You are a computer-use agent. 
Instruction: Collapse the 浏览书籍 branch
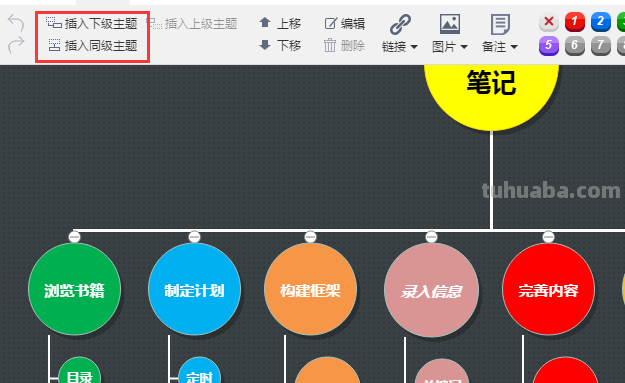pyautogui.click(x=75, y=237)
